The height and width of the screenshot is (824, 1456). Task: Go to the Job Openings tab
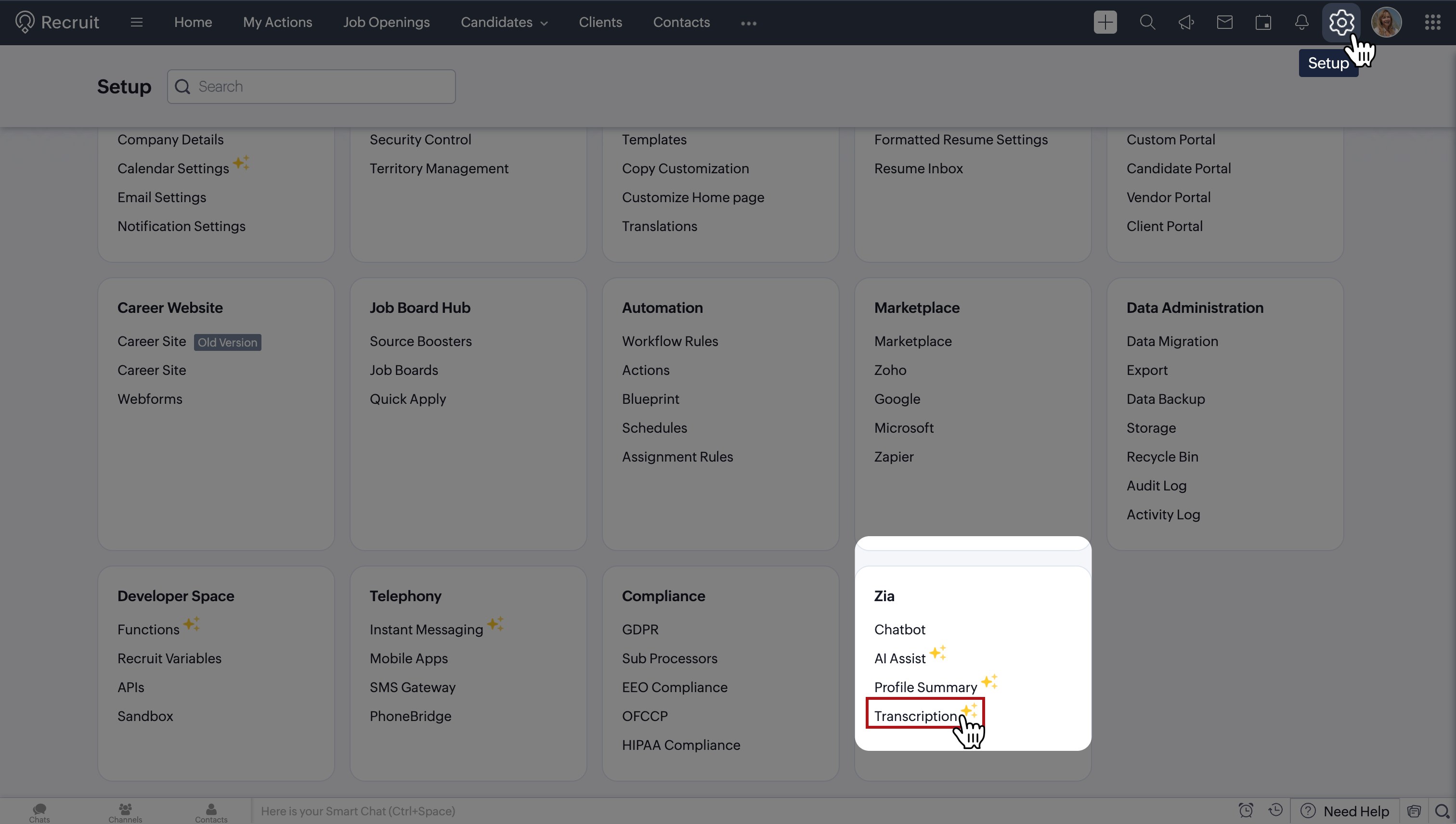[386, 23]
